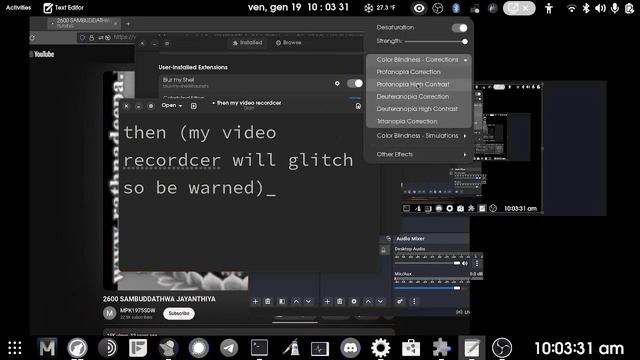640x360 pixels.
Task: Open the top bar clock and calendar
Action: click(298, 7)
